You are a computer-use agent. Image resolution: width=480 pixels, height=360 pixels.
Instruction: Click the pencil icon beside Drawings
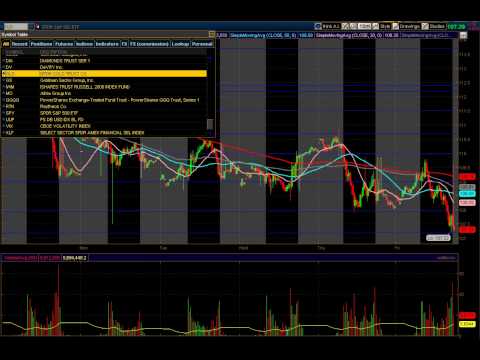point(395,26)
